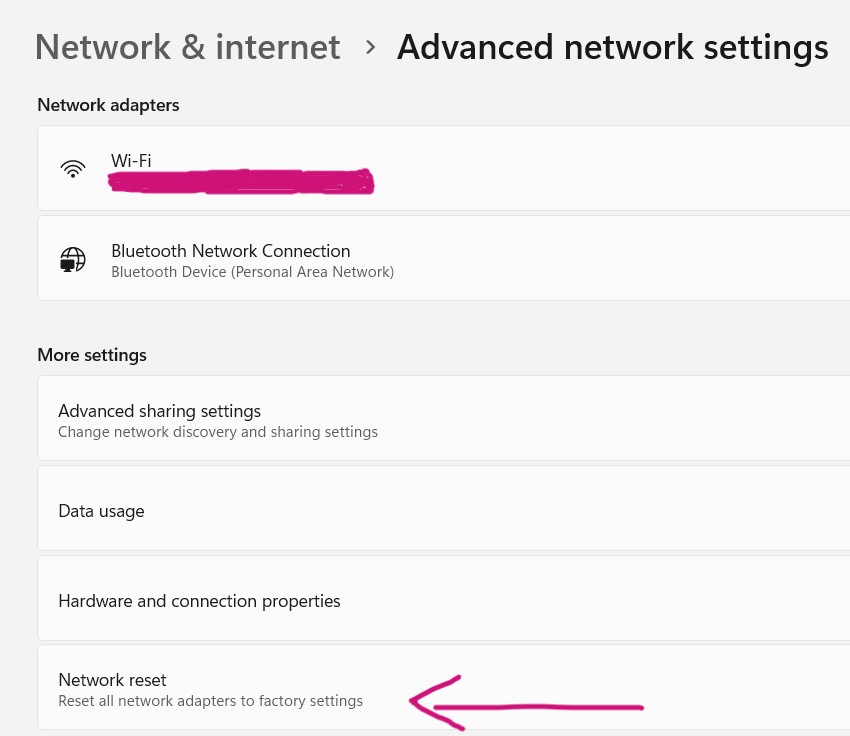Click the Wi-Fi label text

130,160
